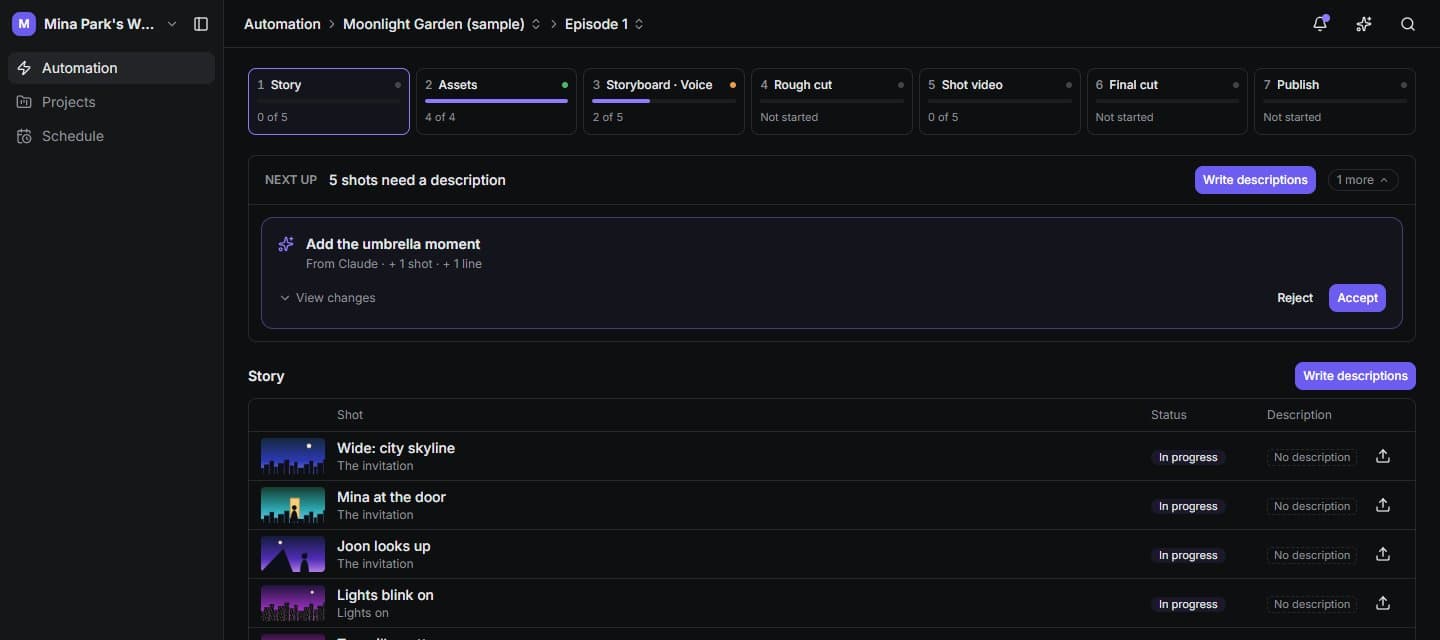1440x640 pixels.
Task: Accept the umbrella moment suggestion
Action: coord(1357,298)
